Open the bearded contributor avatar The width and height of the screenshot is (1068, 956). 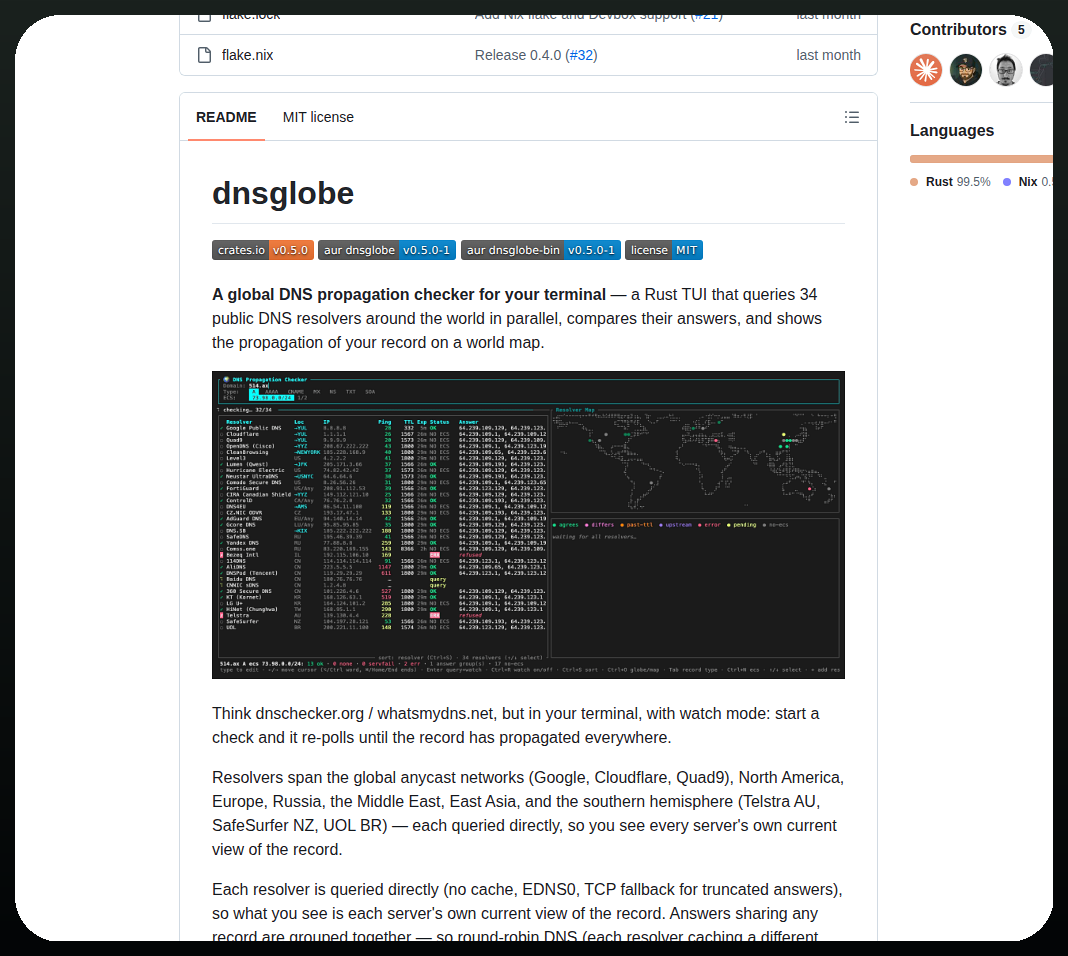point(966,70)
